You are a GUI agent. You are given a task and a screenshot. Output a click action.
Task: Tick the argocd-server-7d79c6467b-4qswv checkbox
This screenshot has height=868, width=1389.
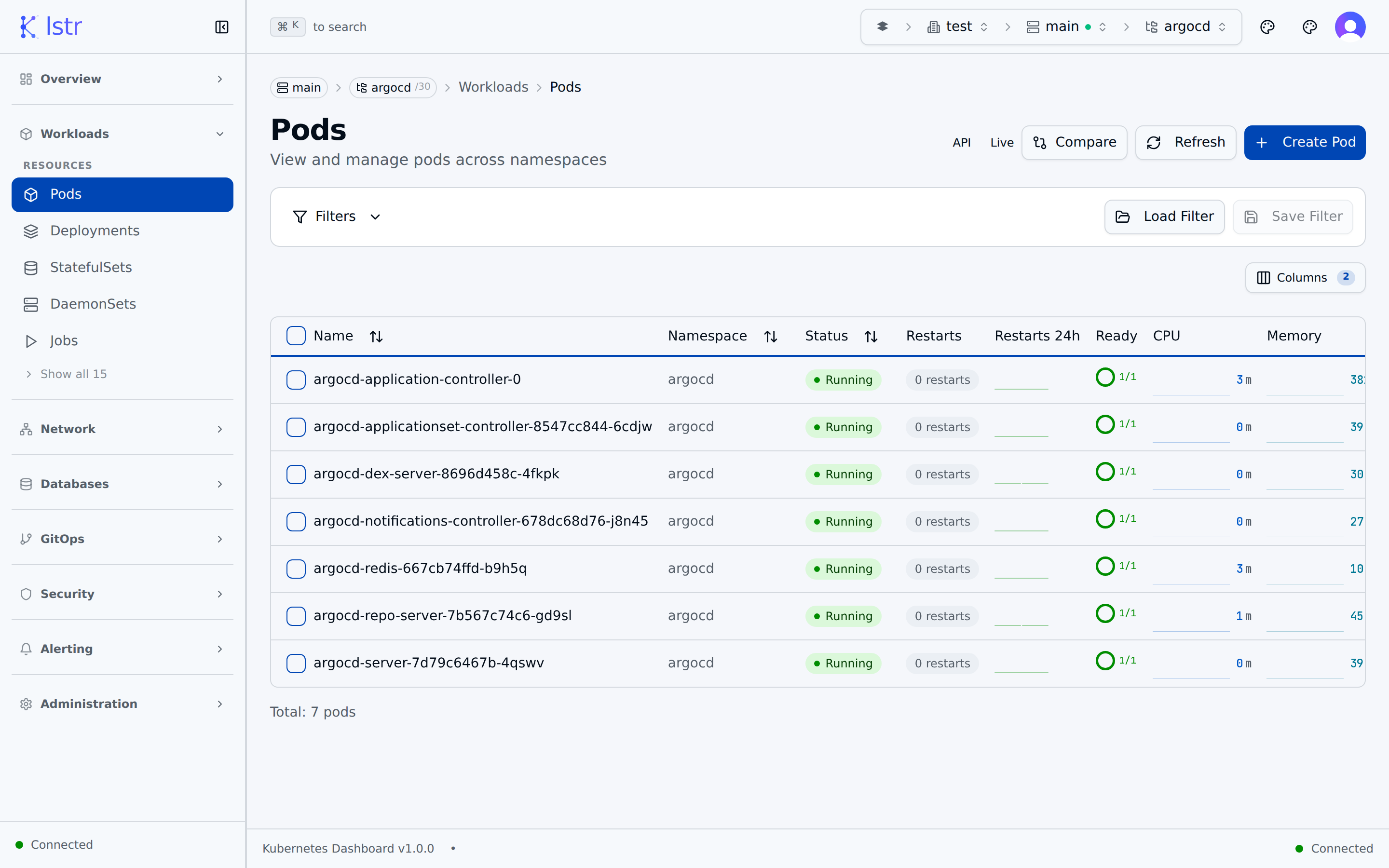pos(296,663)
